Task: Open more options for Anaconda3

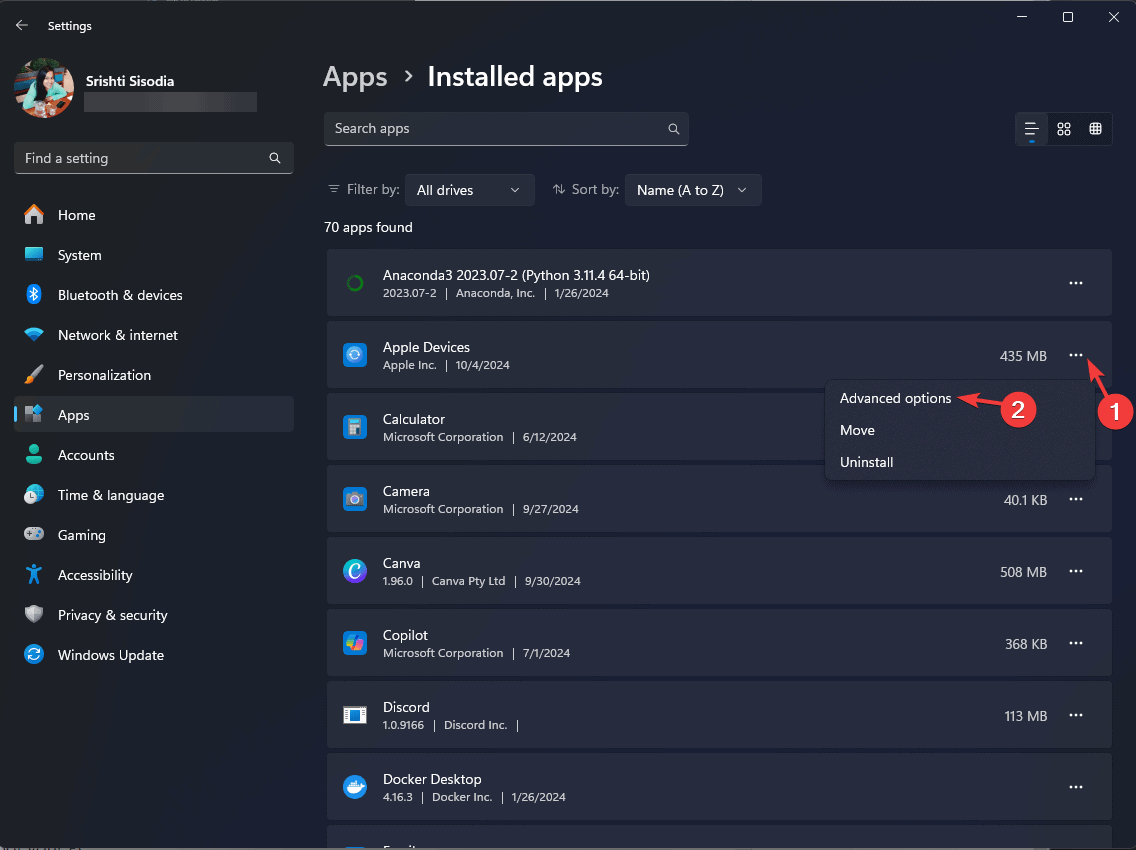Action: [1076, 283]
